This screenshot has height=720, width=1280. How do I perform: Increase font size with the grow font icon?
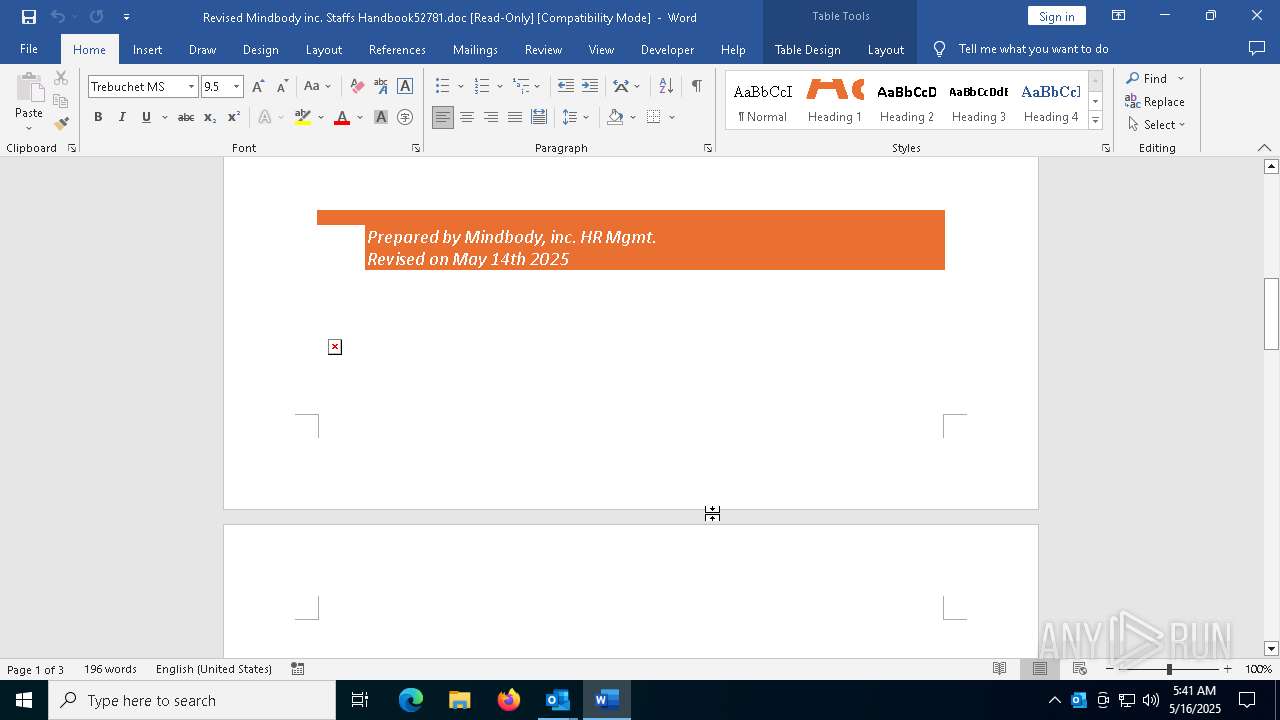click(x=258, y=87)
